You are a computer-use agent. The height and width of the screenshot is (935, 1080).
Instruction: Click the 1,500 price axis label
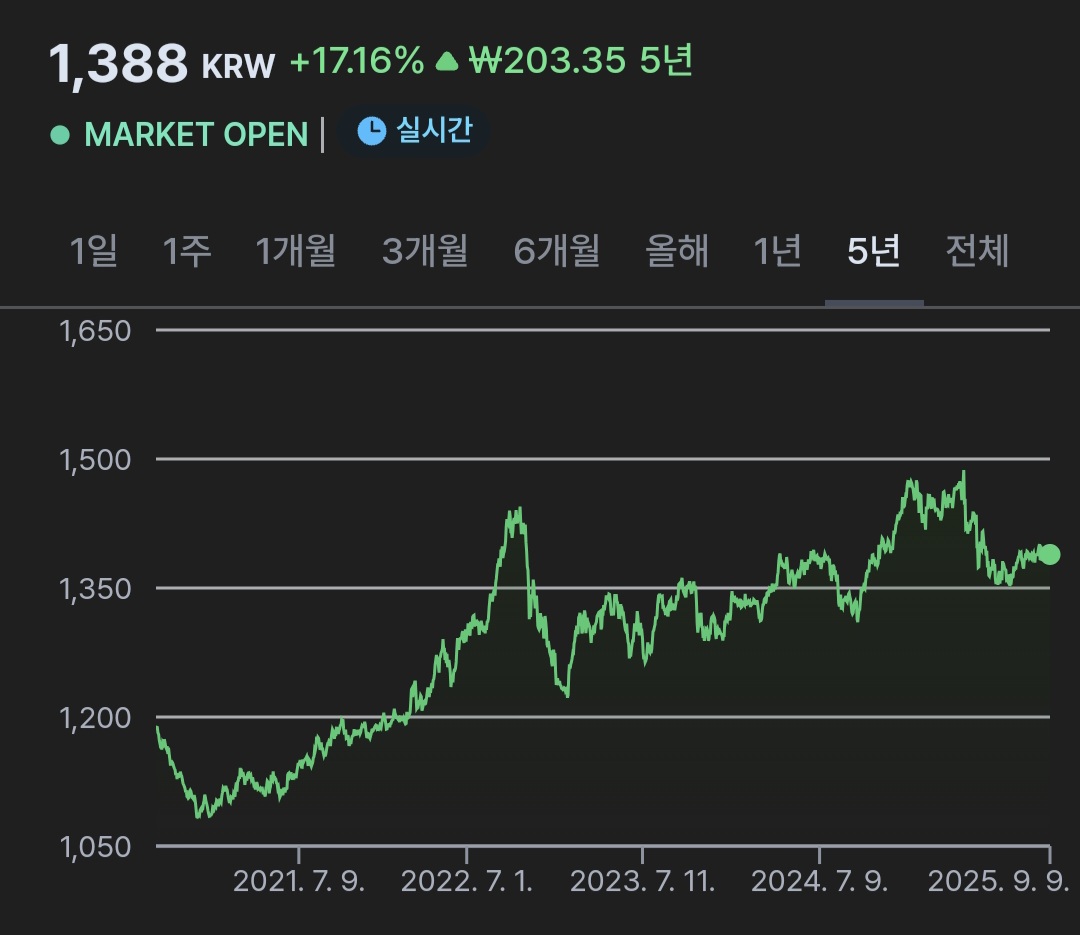[x=96, y=460]
